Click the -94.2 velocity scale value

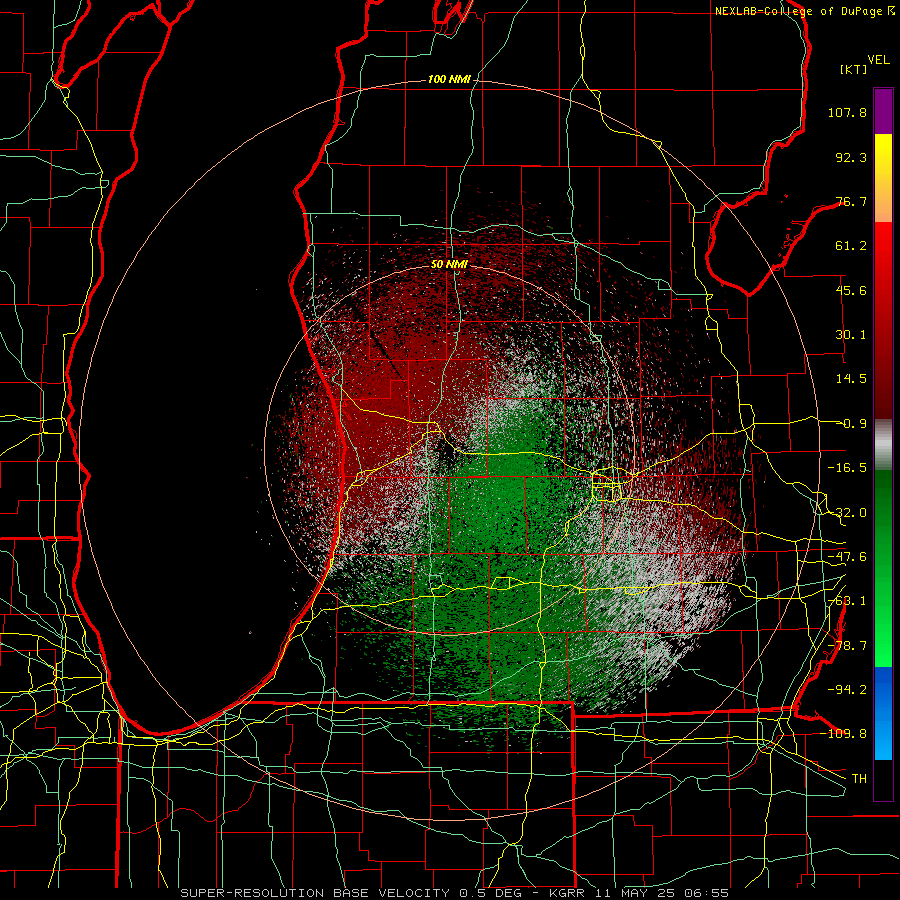[847, 689]
